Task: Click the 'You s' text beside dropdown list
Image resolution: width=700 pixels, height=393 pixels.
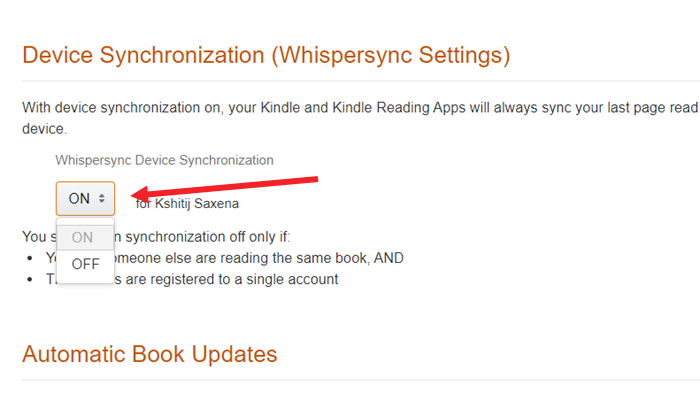Action: point(39,237)
